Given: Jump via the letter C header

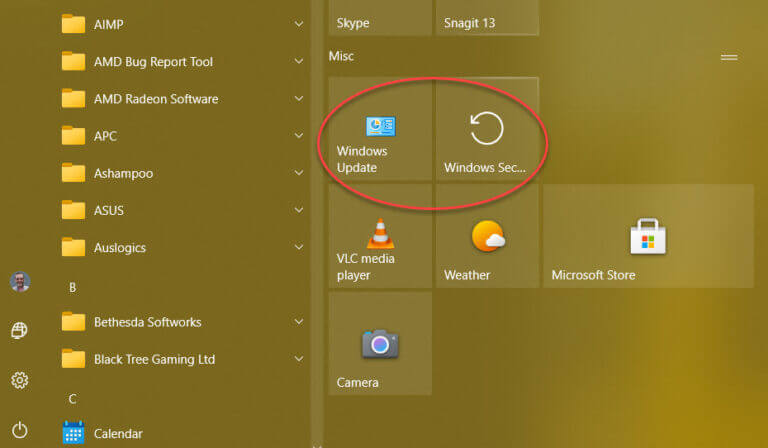Looking at the screenshot, I should 72,399.
